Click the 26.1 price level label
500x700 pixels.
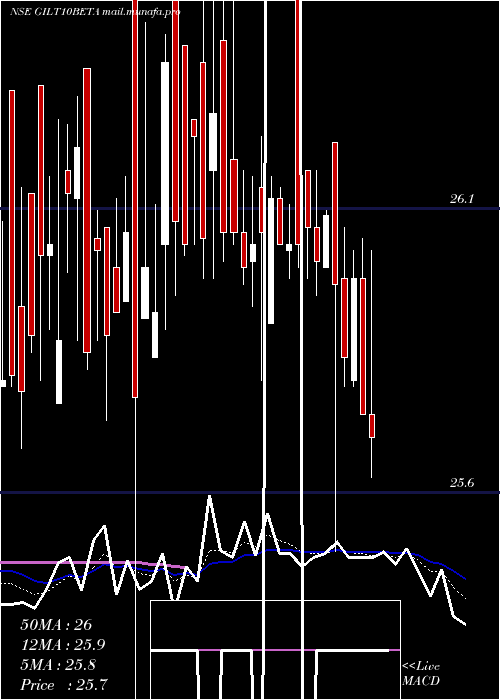click(x=461, y=199)
